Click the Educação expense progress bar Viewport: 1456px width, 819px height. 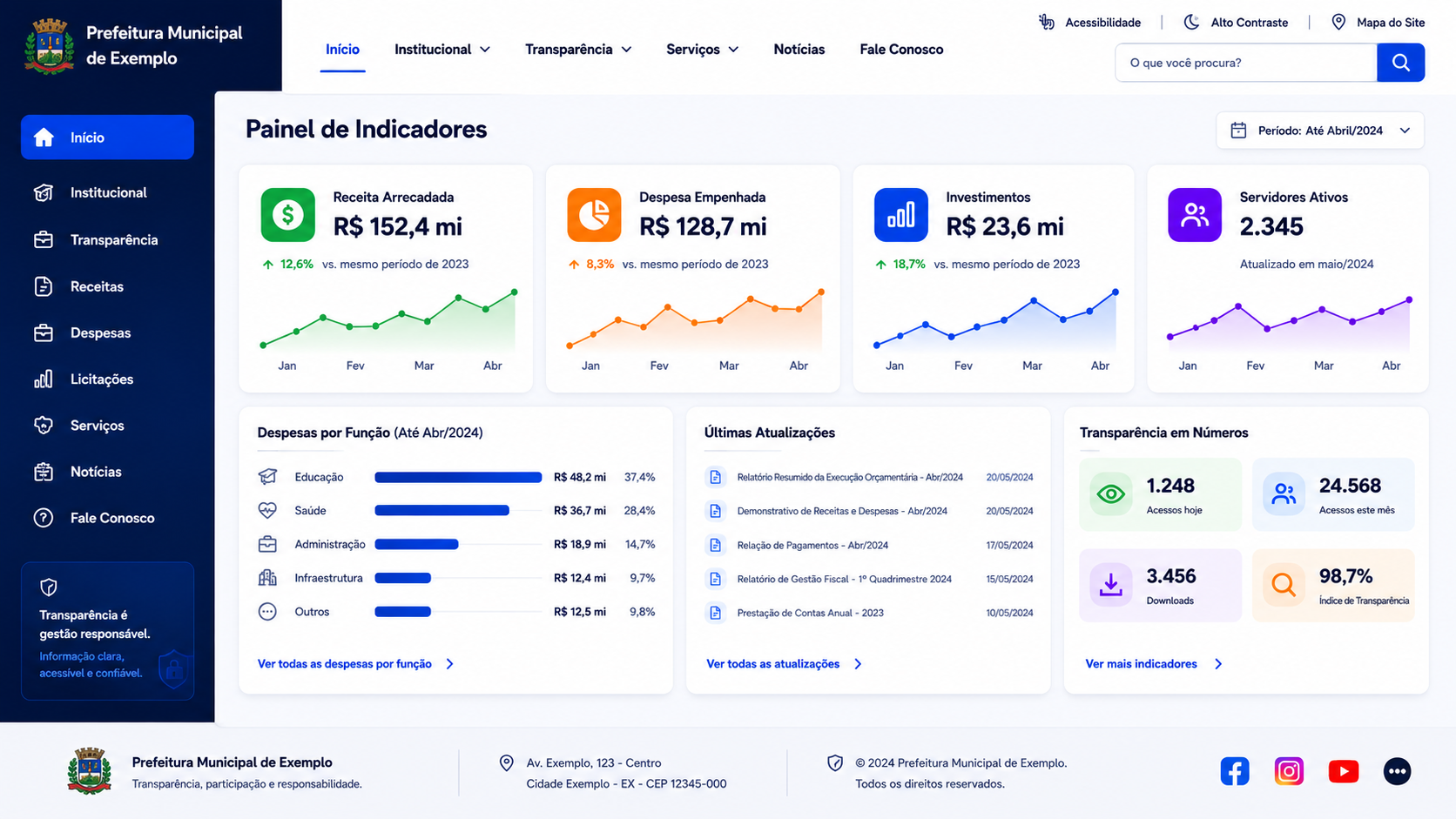[x=458, y=477]
